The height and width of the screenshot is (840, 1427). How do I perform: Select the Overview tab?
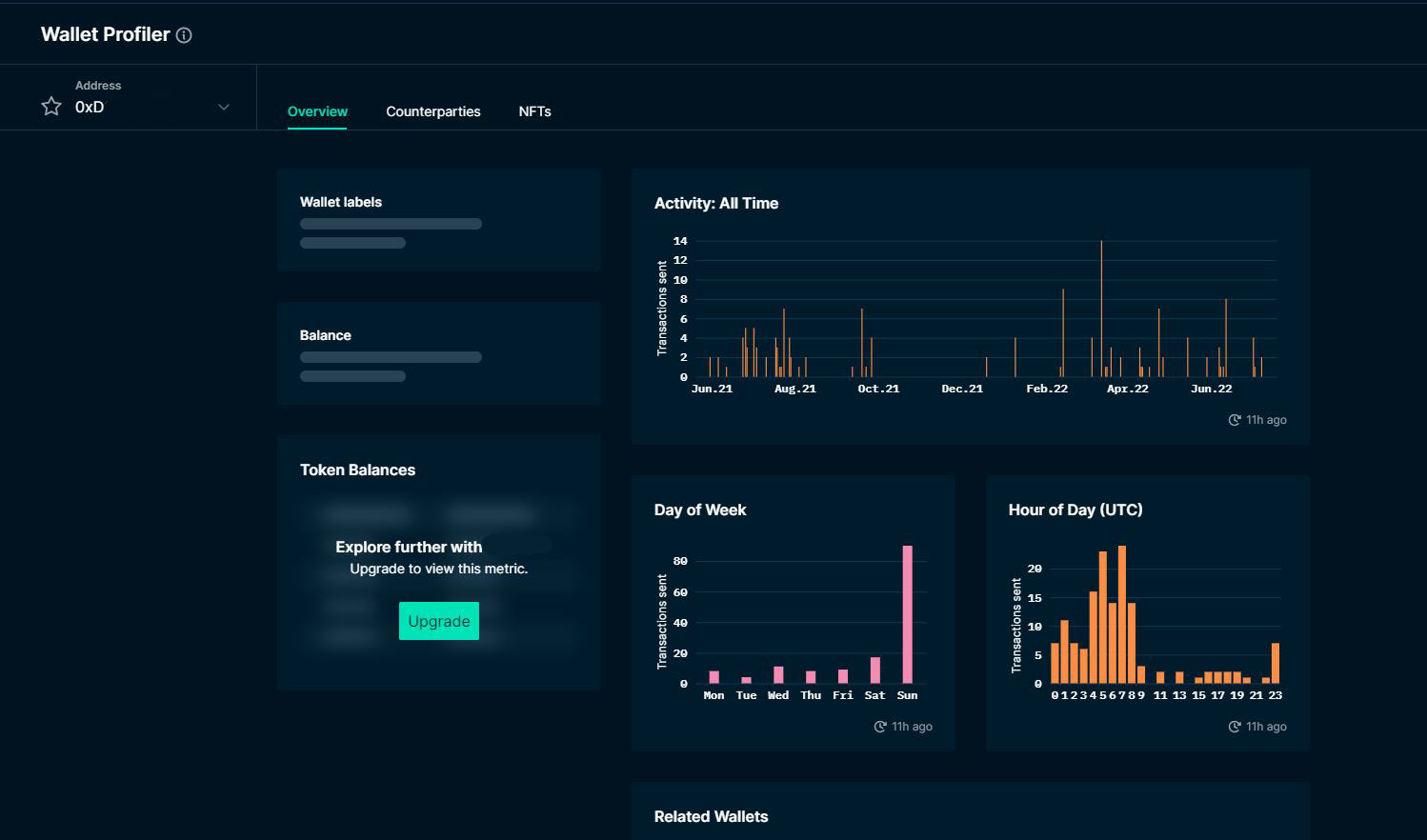click(317, 111)
